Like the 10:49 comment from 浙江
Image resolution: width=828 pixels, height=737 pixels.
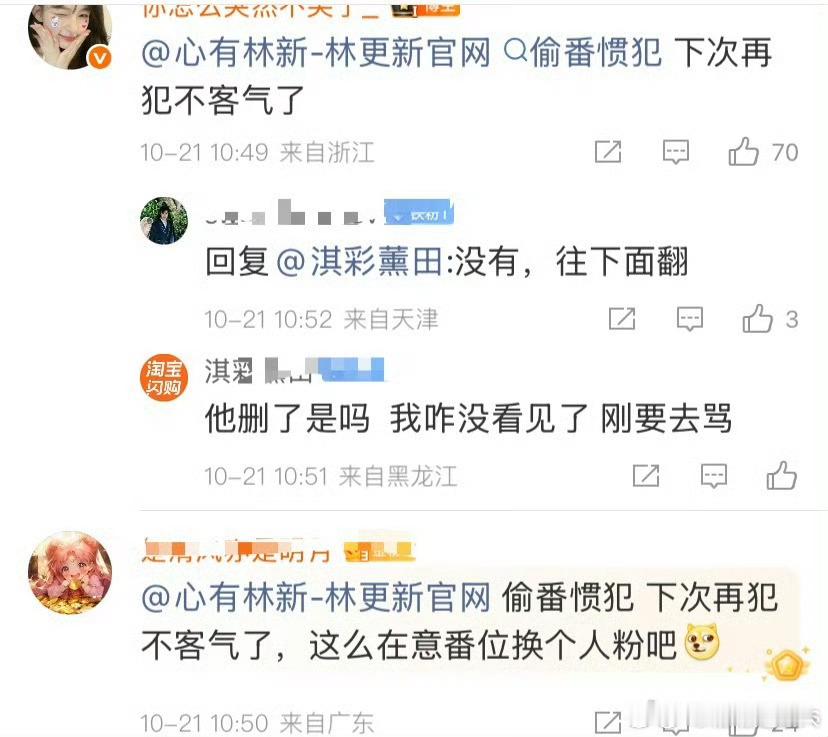point(743,152)
